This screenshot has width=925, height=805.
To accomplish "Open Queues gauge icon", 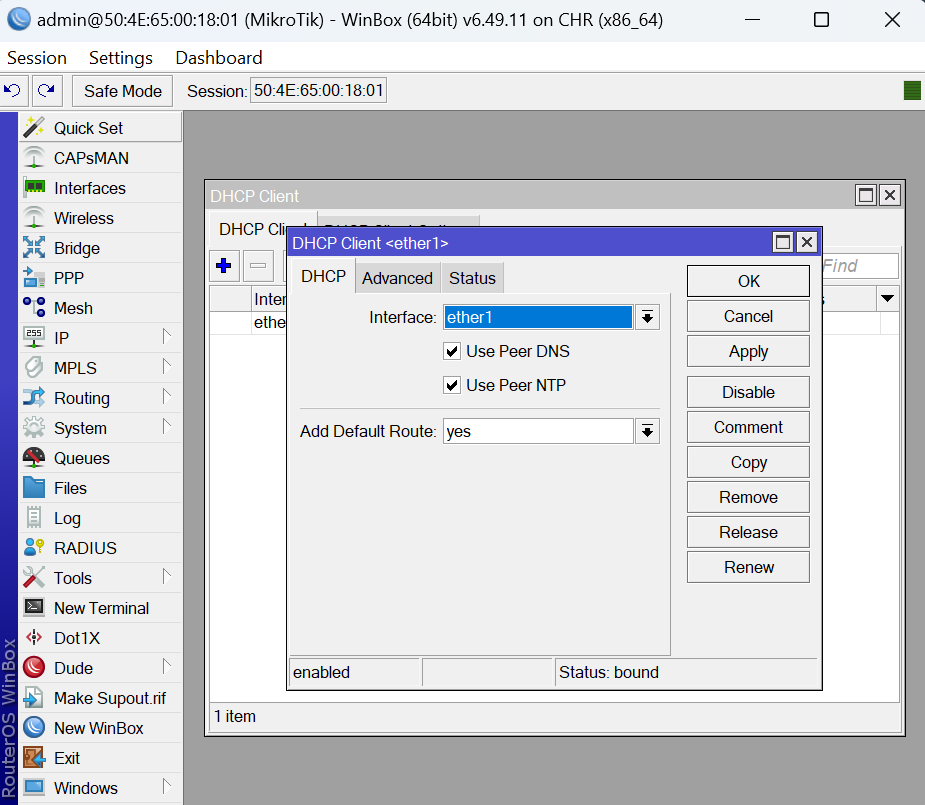I will coord(34,458).
